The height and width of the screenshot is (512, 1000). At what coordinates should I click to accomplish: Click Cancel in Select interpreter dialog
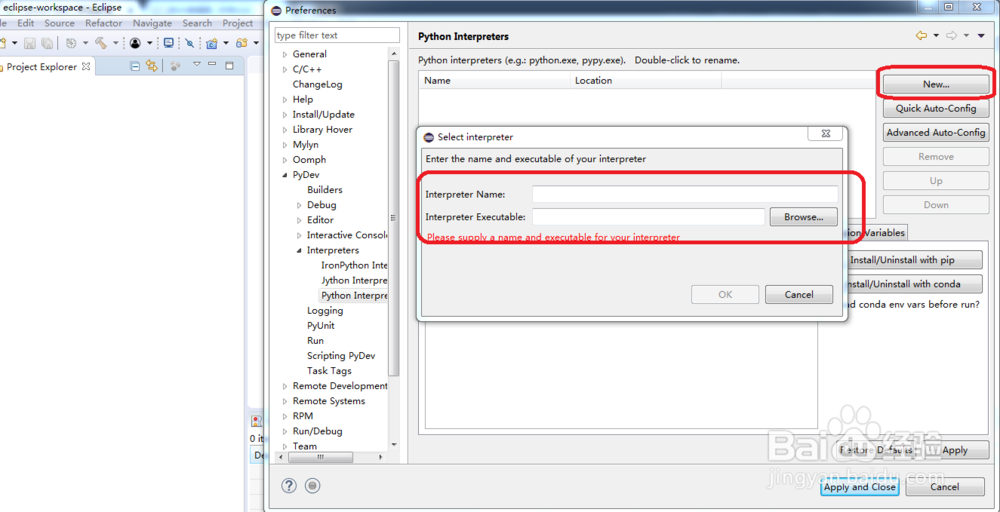[x=798, y=295]
